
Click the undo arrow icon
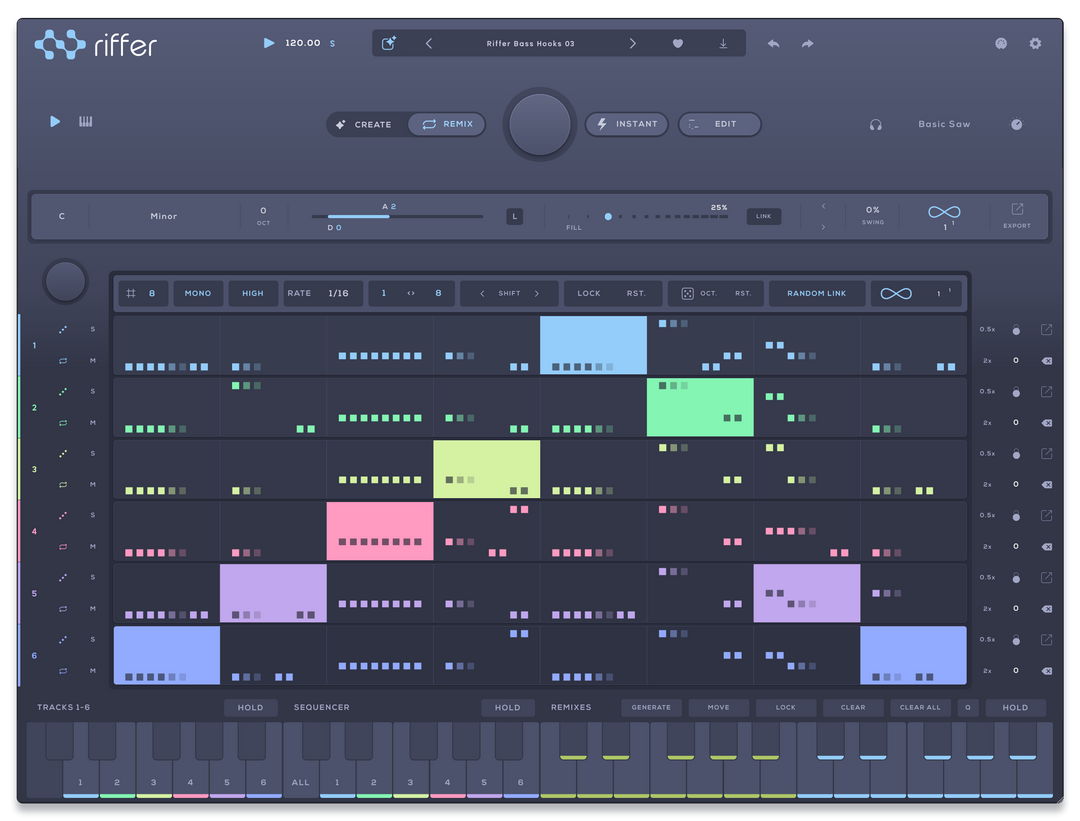[773, 43]
